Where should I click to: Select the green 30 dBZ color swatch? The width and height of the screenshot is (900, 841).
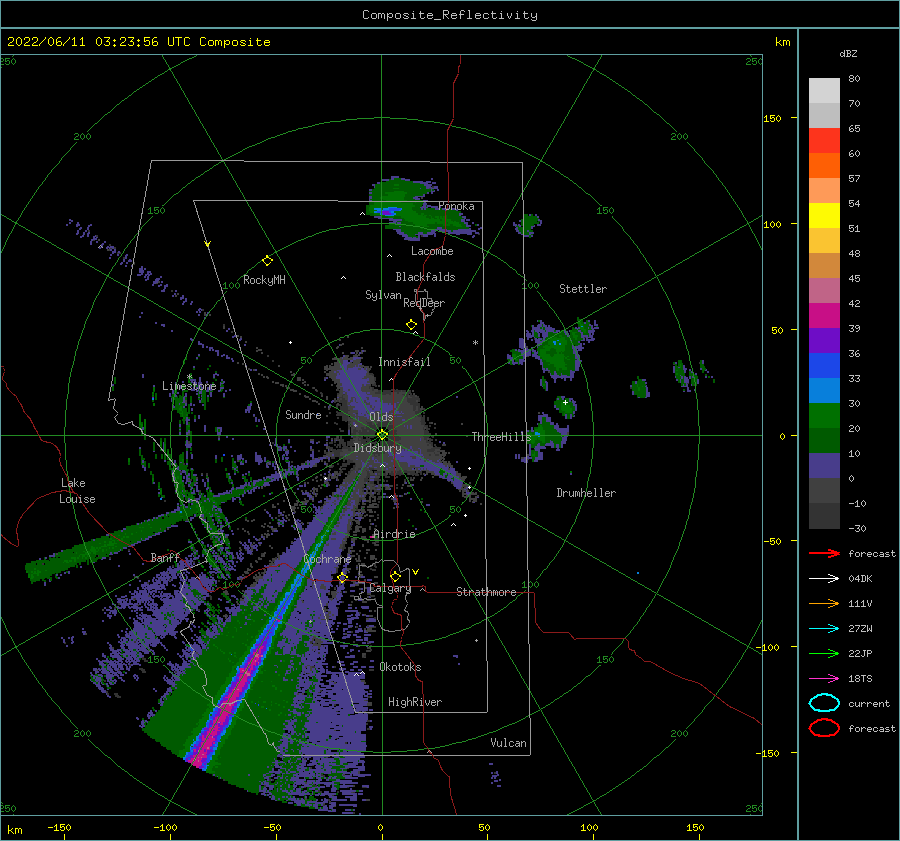pyautogui.click(x=824, y=415)
